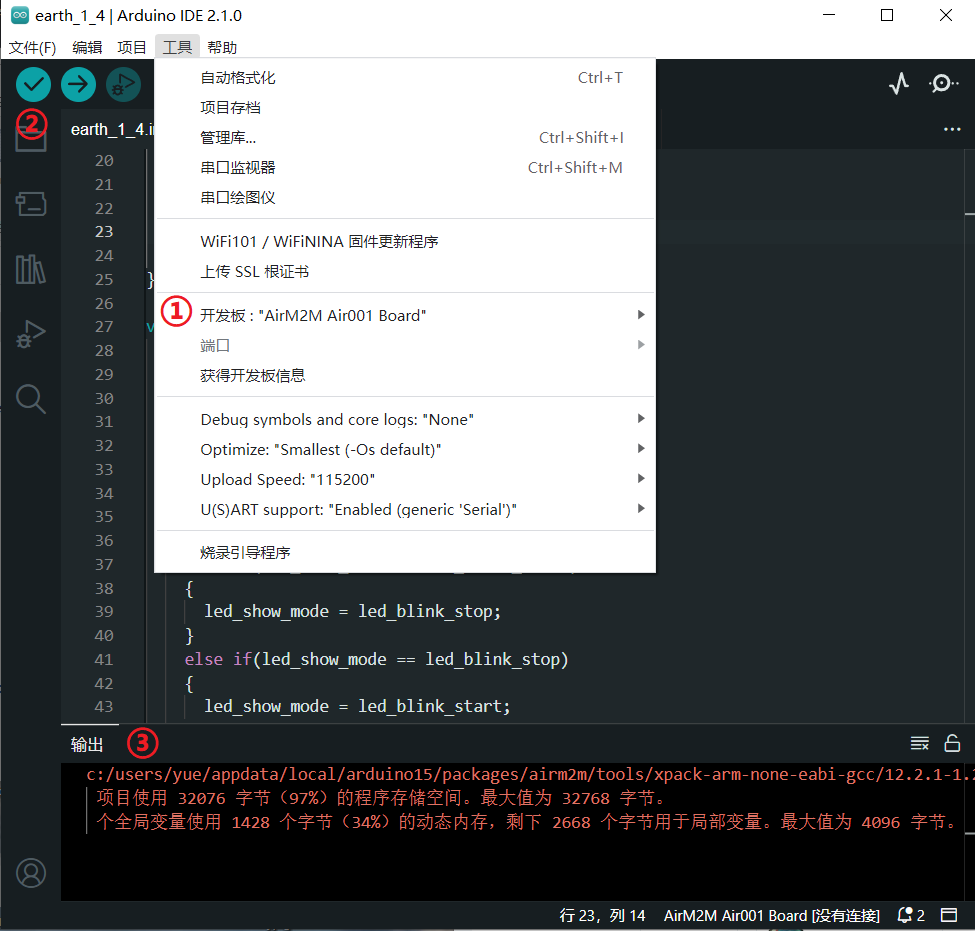Click the Verify checkmark button

33,85
